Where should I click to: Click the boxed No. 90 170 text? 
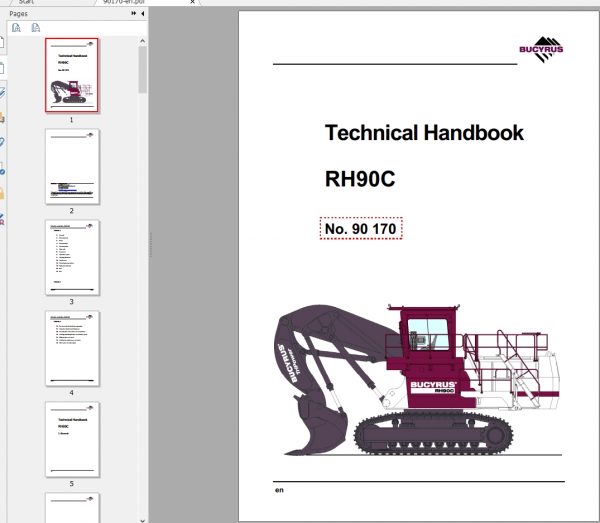coord(360,229)
